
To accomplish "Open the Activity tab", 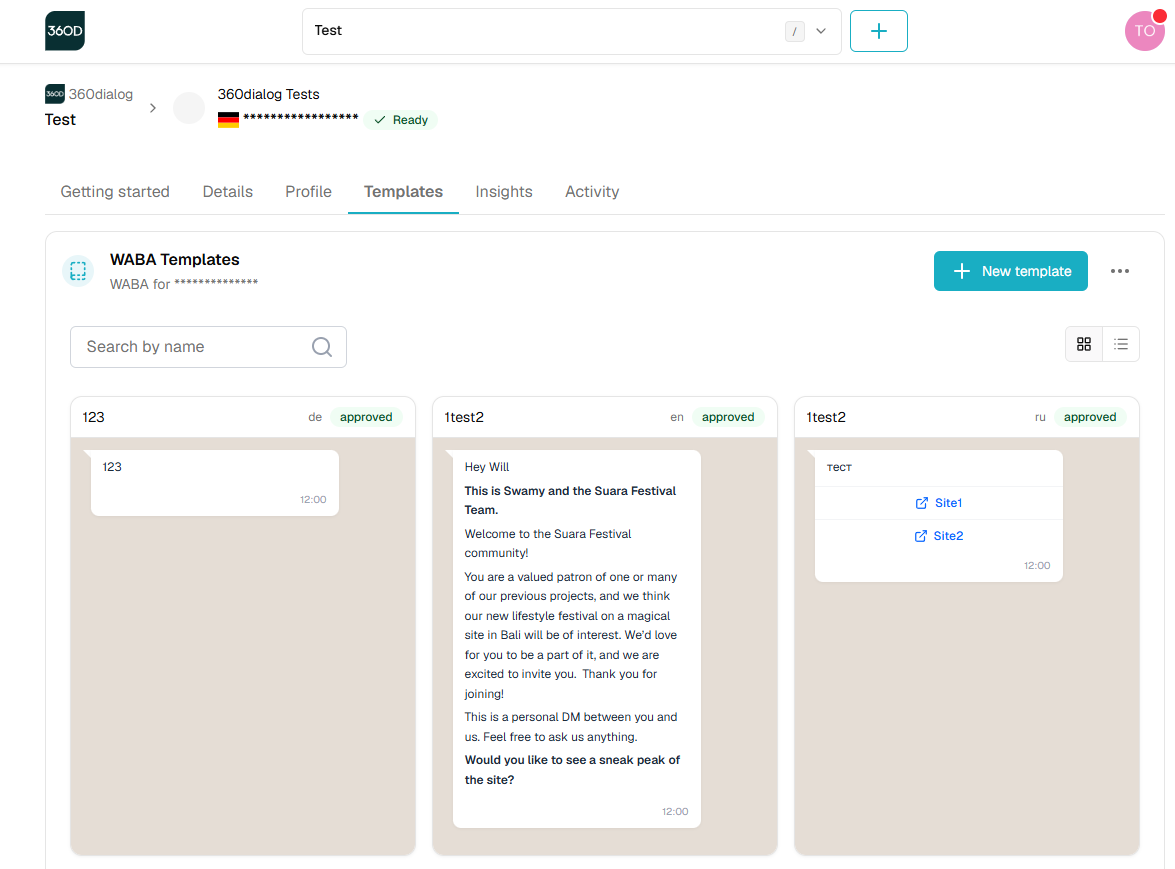I will (592, 192).
